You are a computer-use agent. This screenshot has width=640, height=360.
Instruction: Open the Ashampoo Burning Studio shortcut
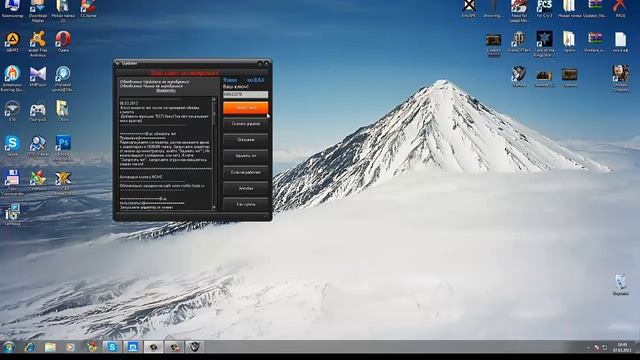tap(12, 78)
